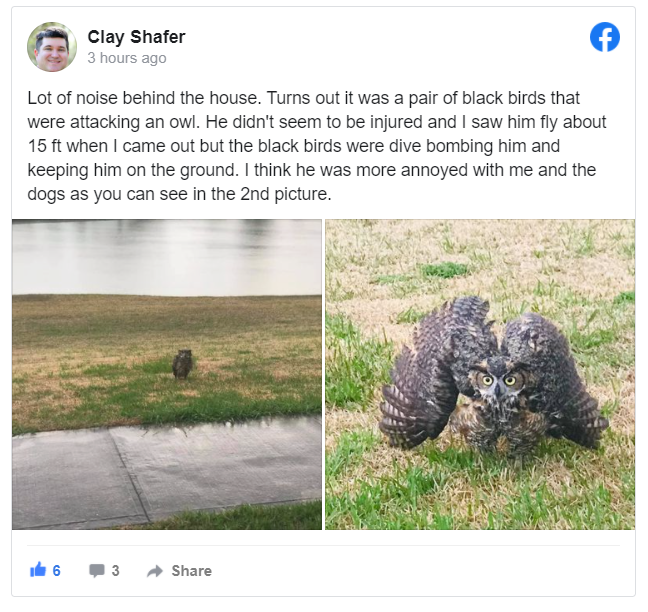Click the Facebook logo icon
Image resolution: width=648 pixels, height=612 pixels.
pyautogui.click(x=605, y=37)
